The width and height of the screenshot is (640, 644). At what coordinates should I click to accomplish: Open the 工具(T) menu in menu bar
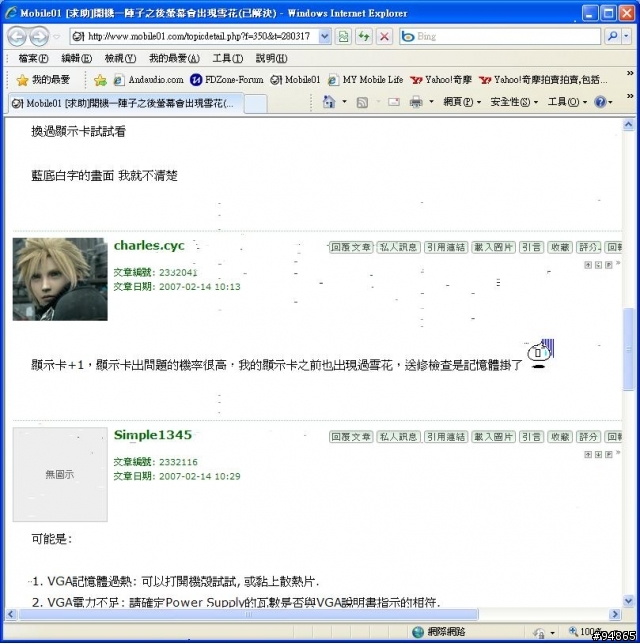(x=228, y=58)
